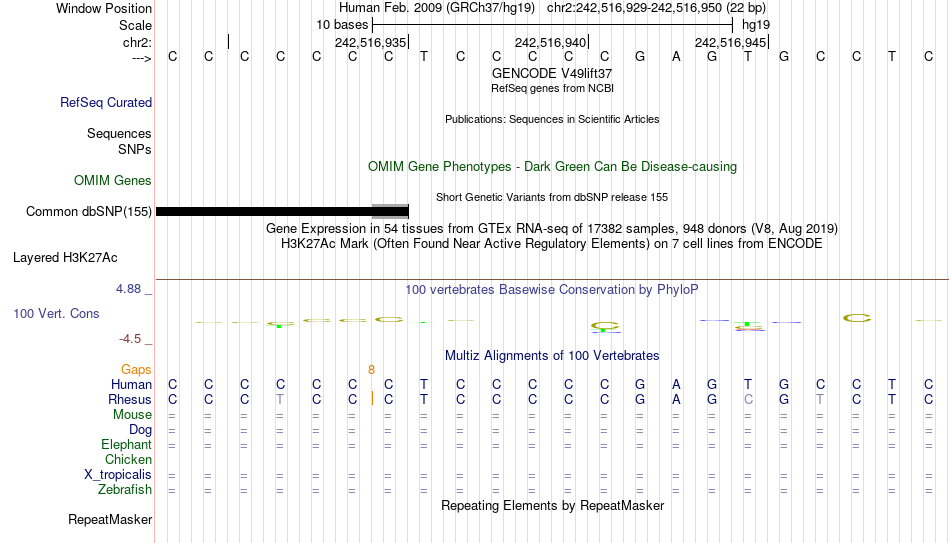Click 100 vertebrates Basewise Conservation title
950x543 pixels.
(x=552, y=290)
